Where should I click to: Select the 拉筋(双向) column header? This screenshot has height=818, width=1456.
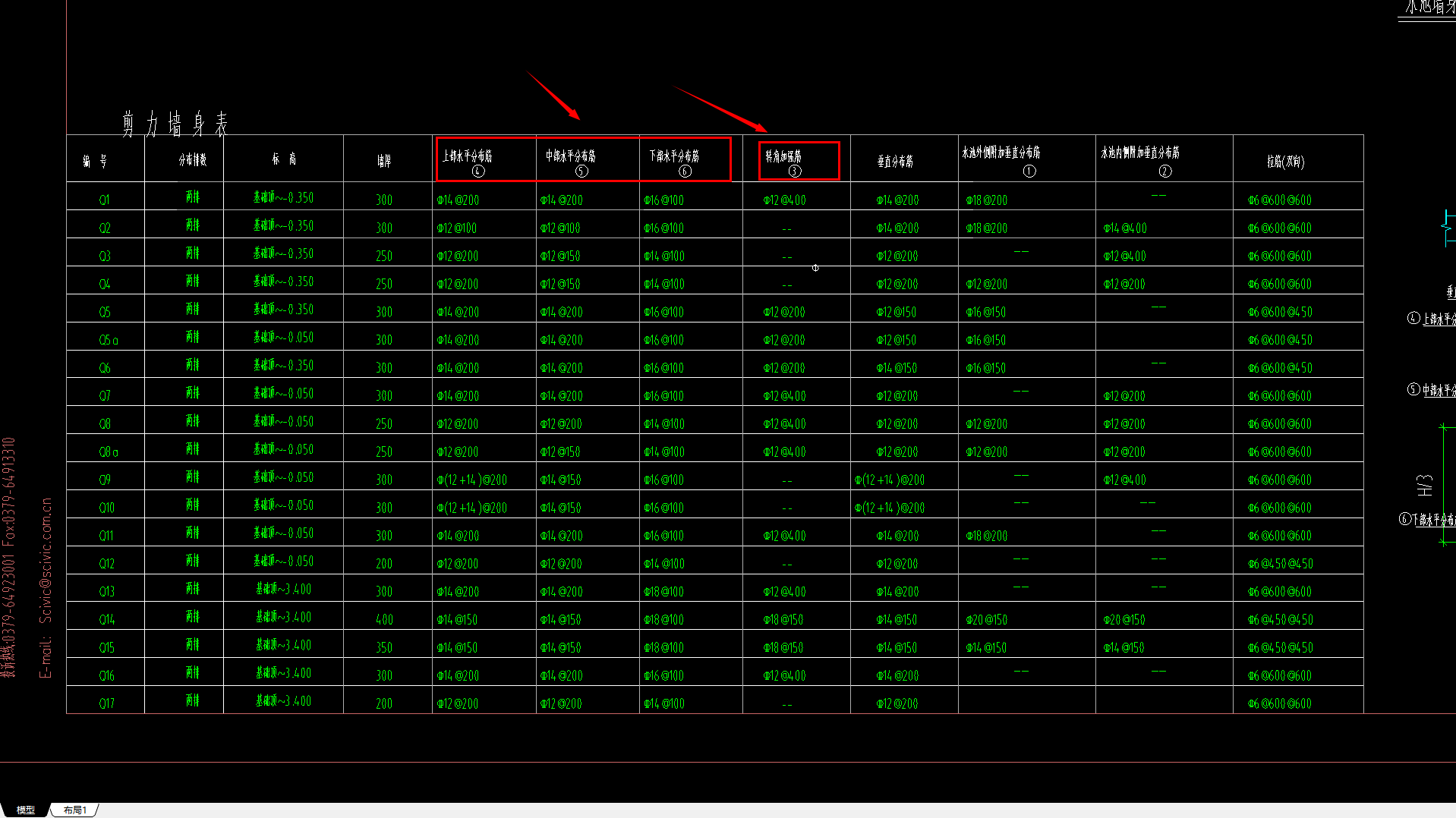pos(1286,162)
